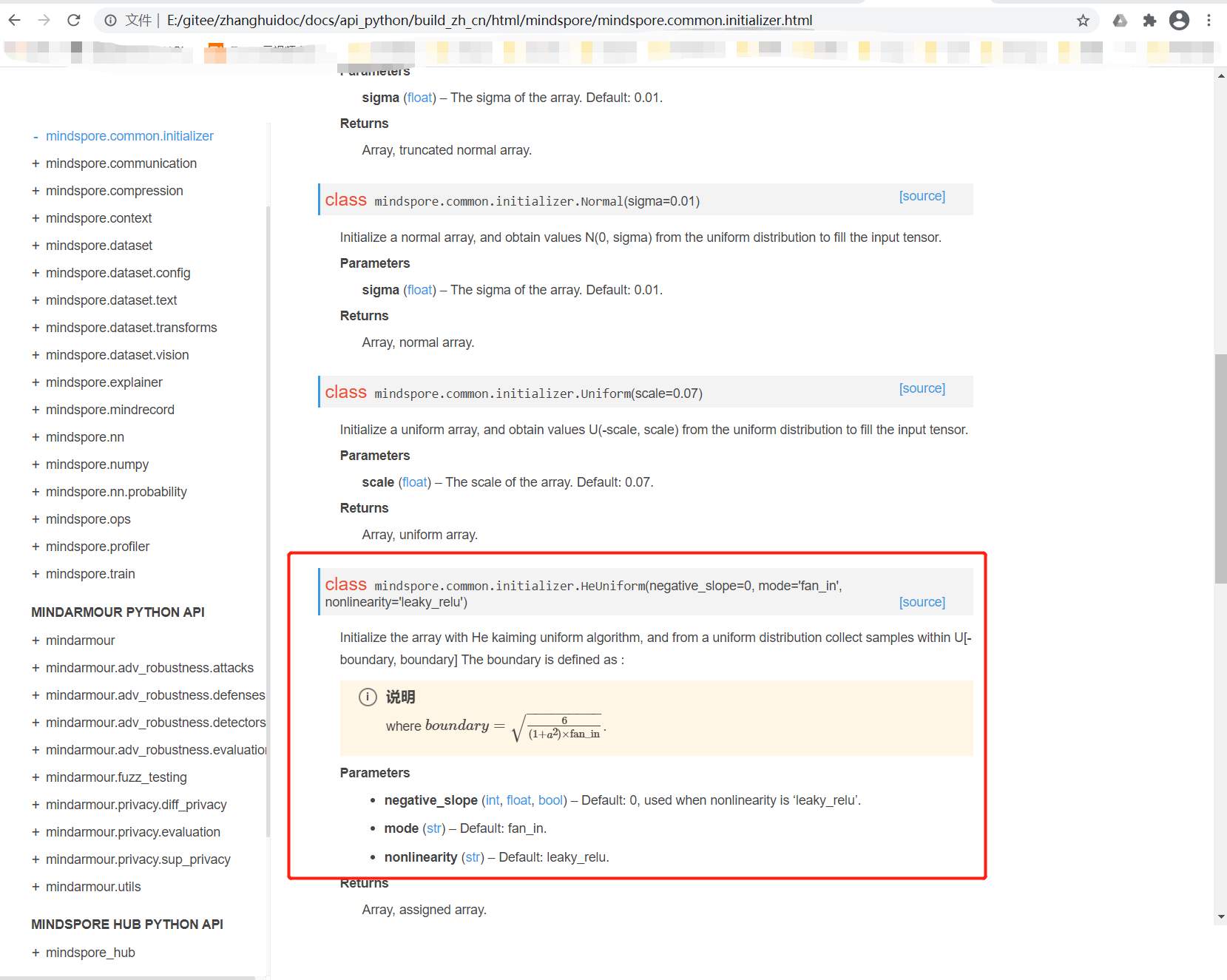Click the float type link for Normal sigma
The height and width of the screenshot is (980, 1227).
420,290
